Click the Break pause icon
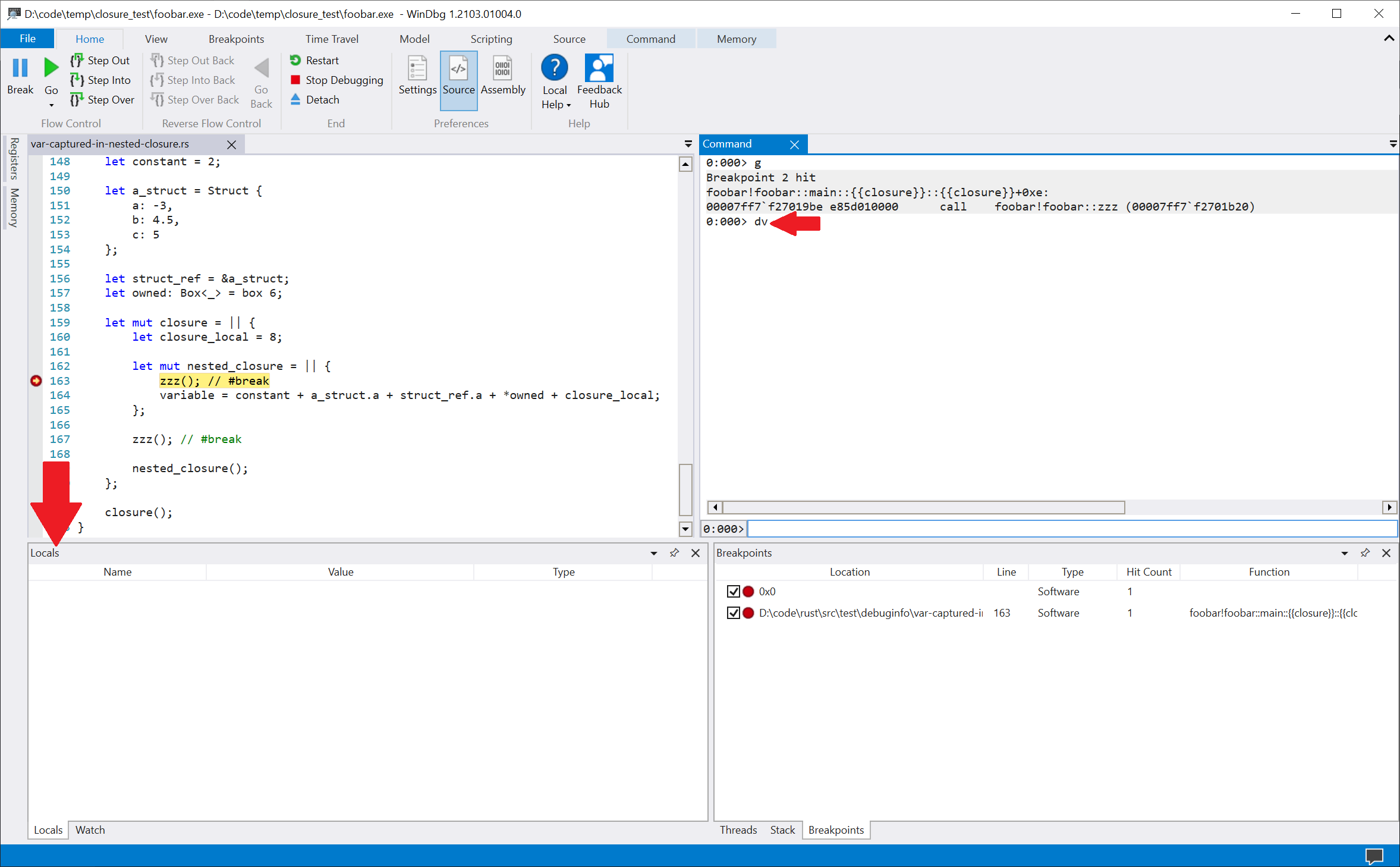The height and width of the screenshot is (867, 1400). (20, 68)
